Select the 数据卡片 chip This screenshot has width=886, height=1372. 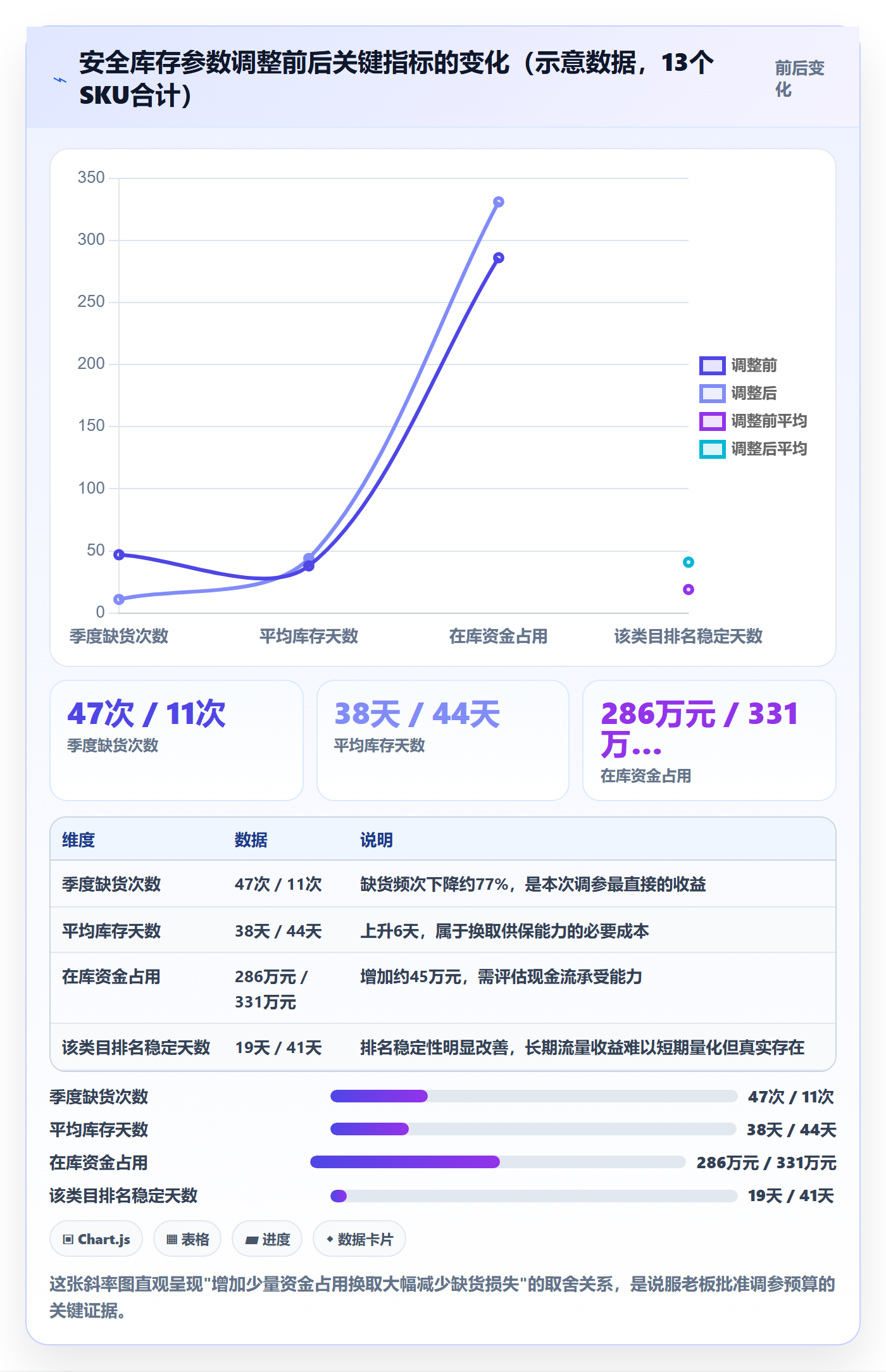tap(359, 1238)
